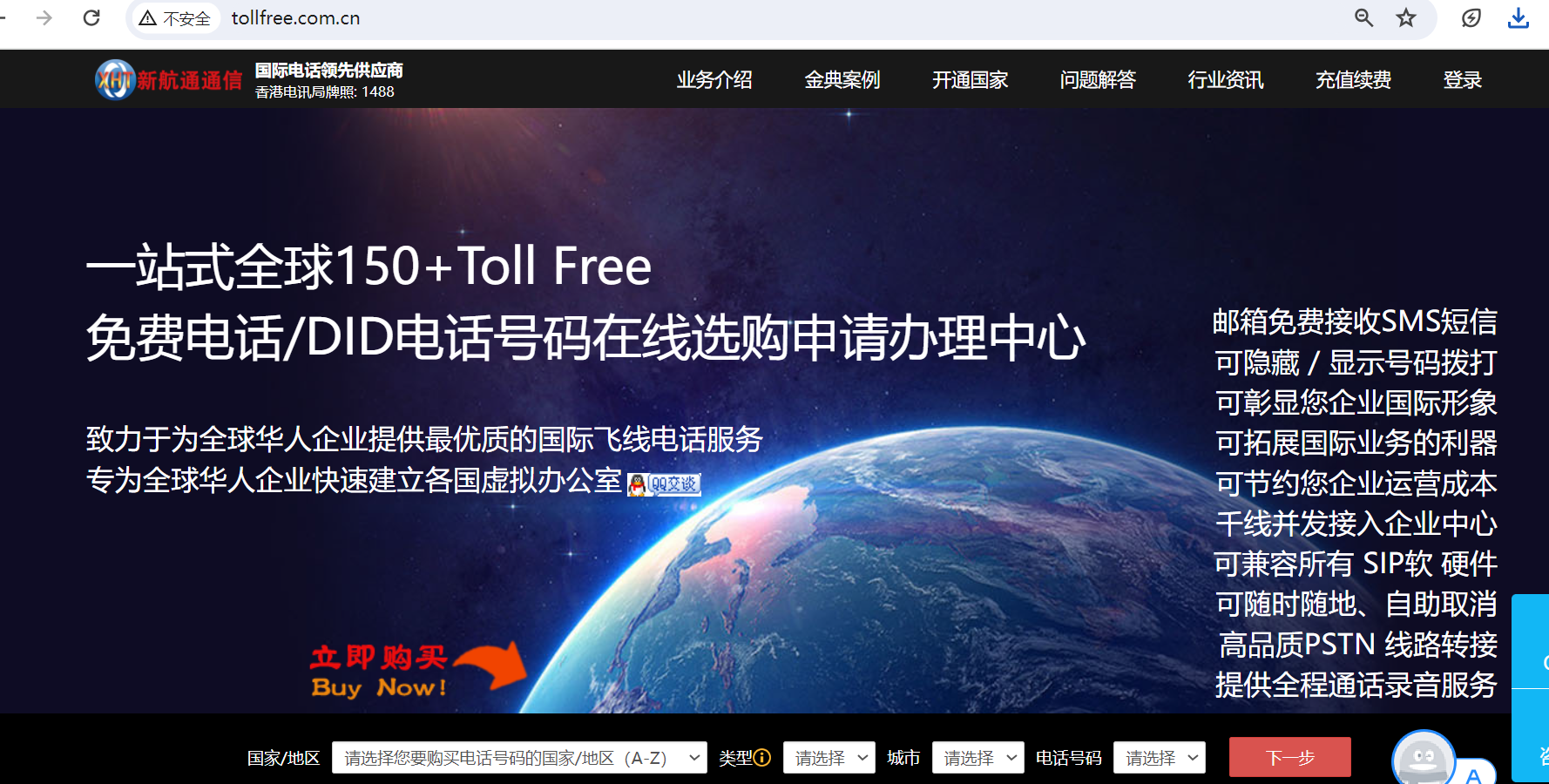Screen dimensions: 1549x784
Task: Open the not-secure warning icon
Action: (x=148, y=18)
